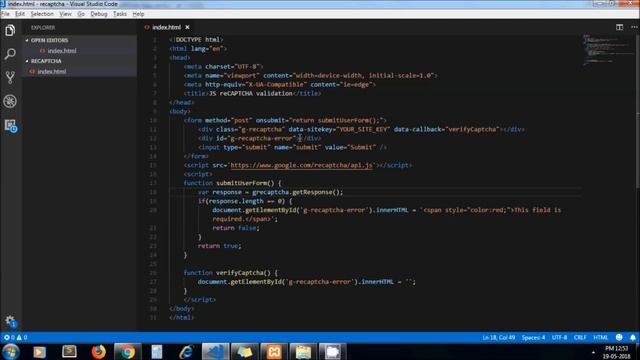Click 'return false;' on line 21
The width and height of the screenshot is (640, 360).
click(x=236, y=228)
